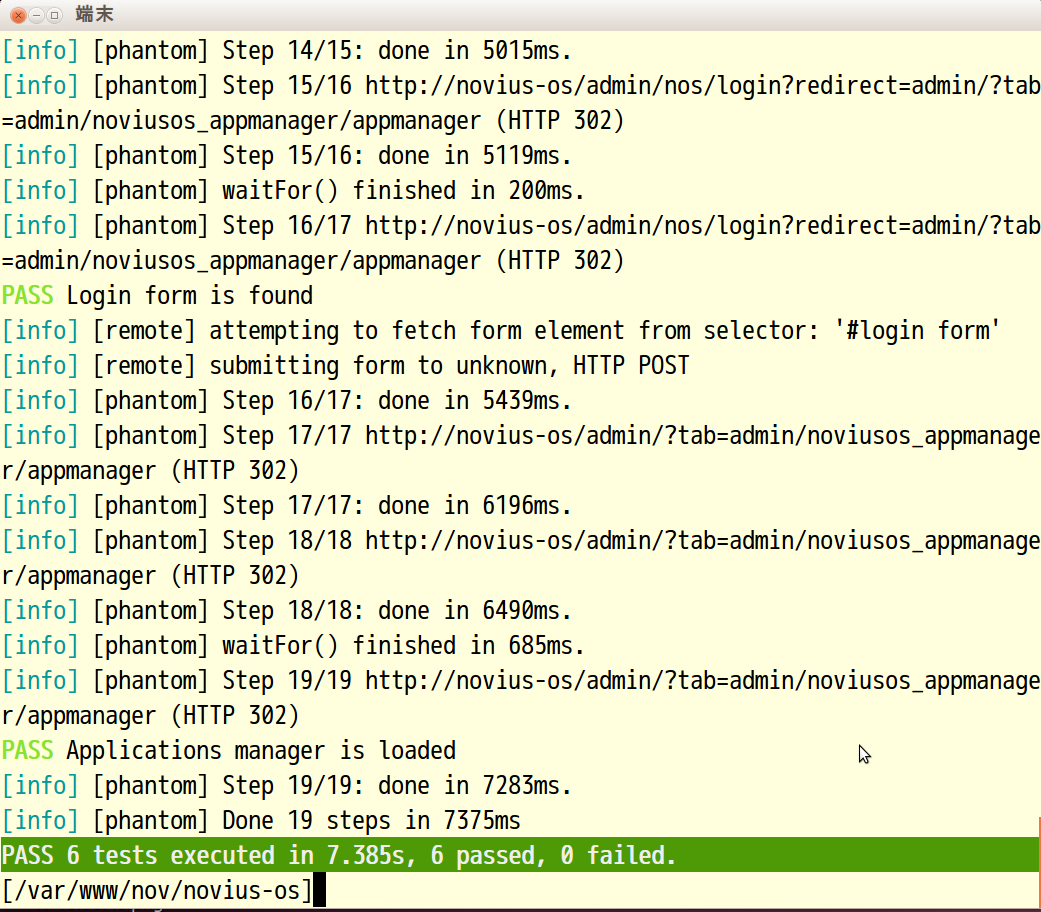This screenshot has width=1041, height=912.
Task: Click the 端末 window title text
Action: 94,14
